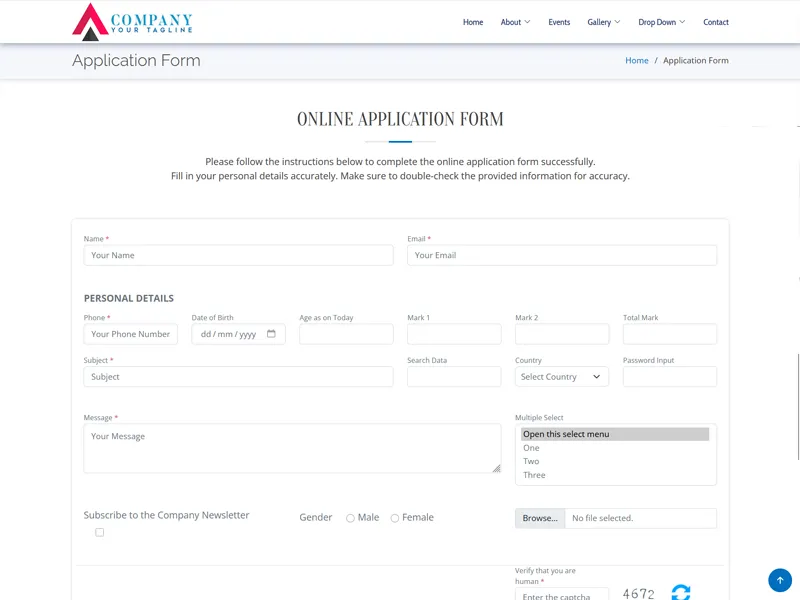800x600 pixels.
Task: Open the Select Country dropdown
Action: tap(562, 377)
